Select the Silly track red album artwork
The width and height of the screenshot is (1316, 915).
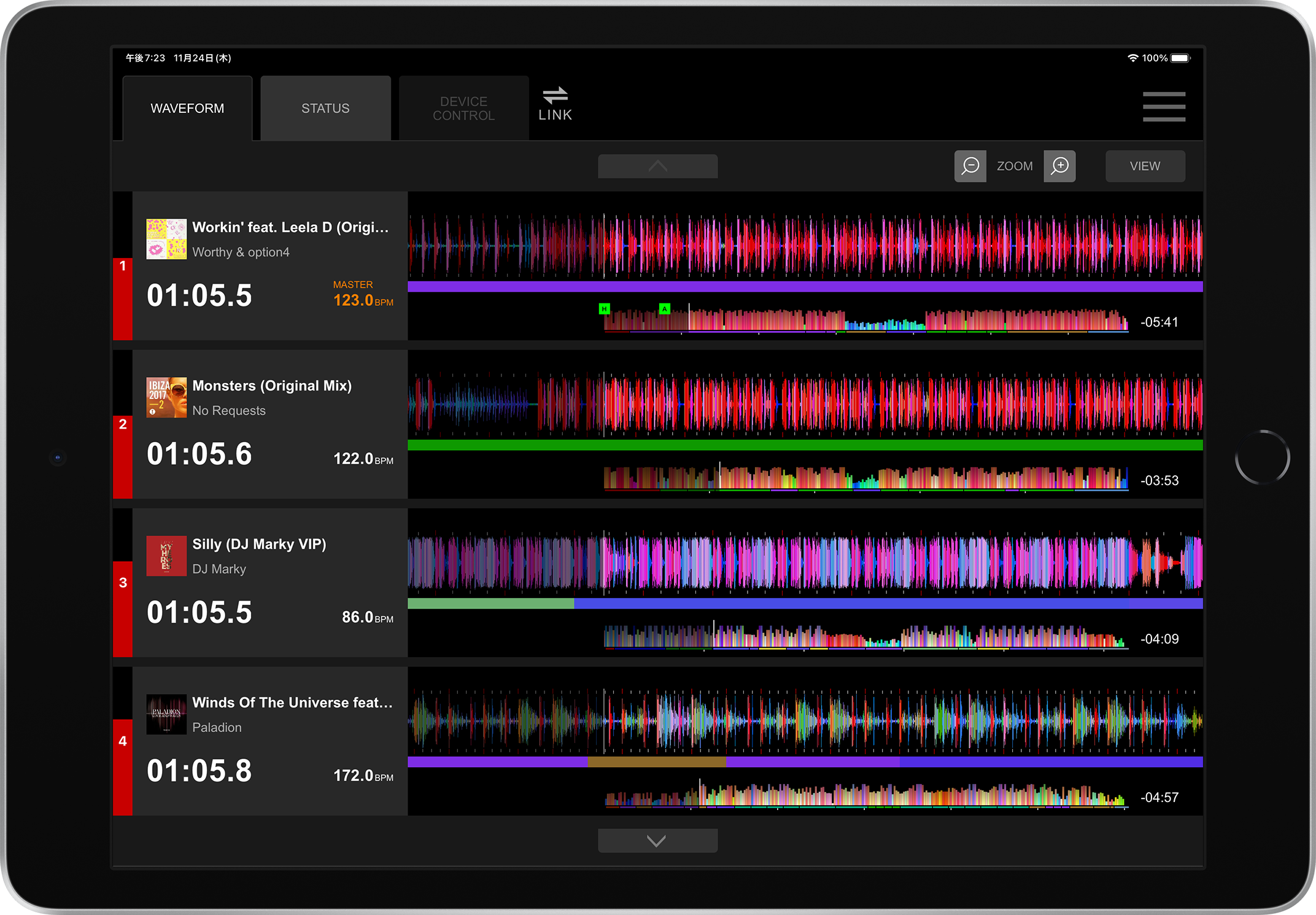[166, 556]
